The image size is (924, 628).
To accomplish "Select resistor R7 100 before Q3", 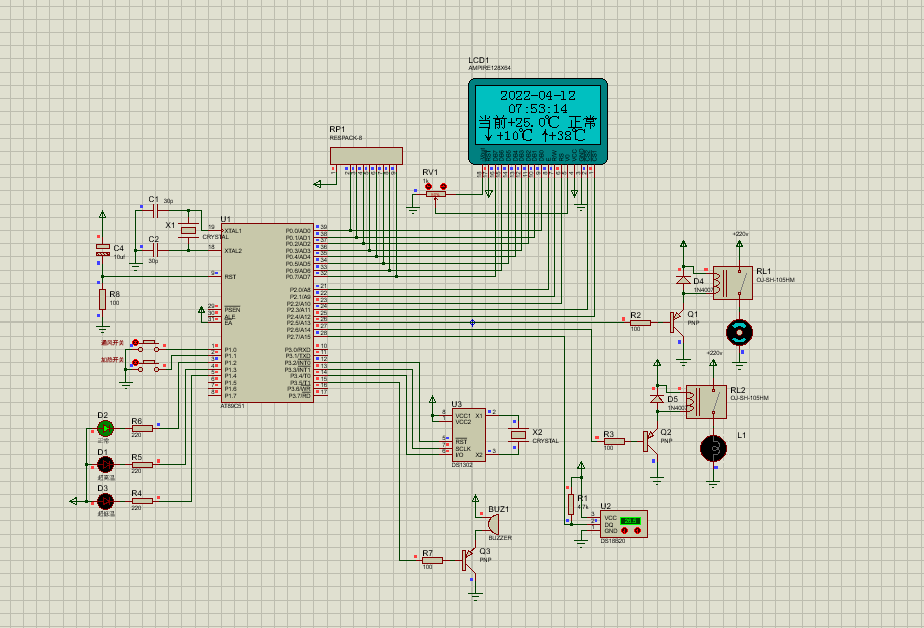I will pyautogui.click(x=433, y=560).
